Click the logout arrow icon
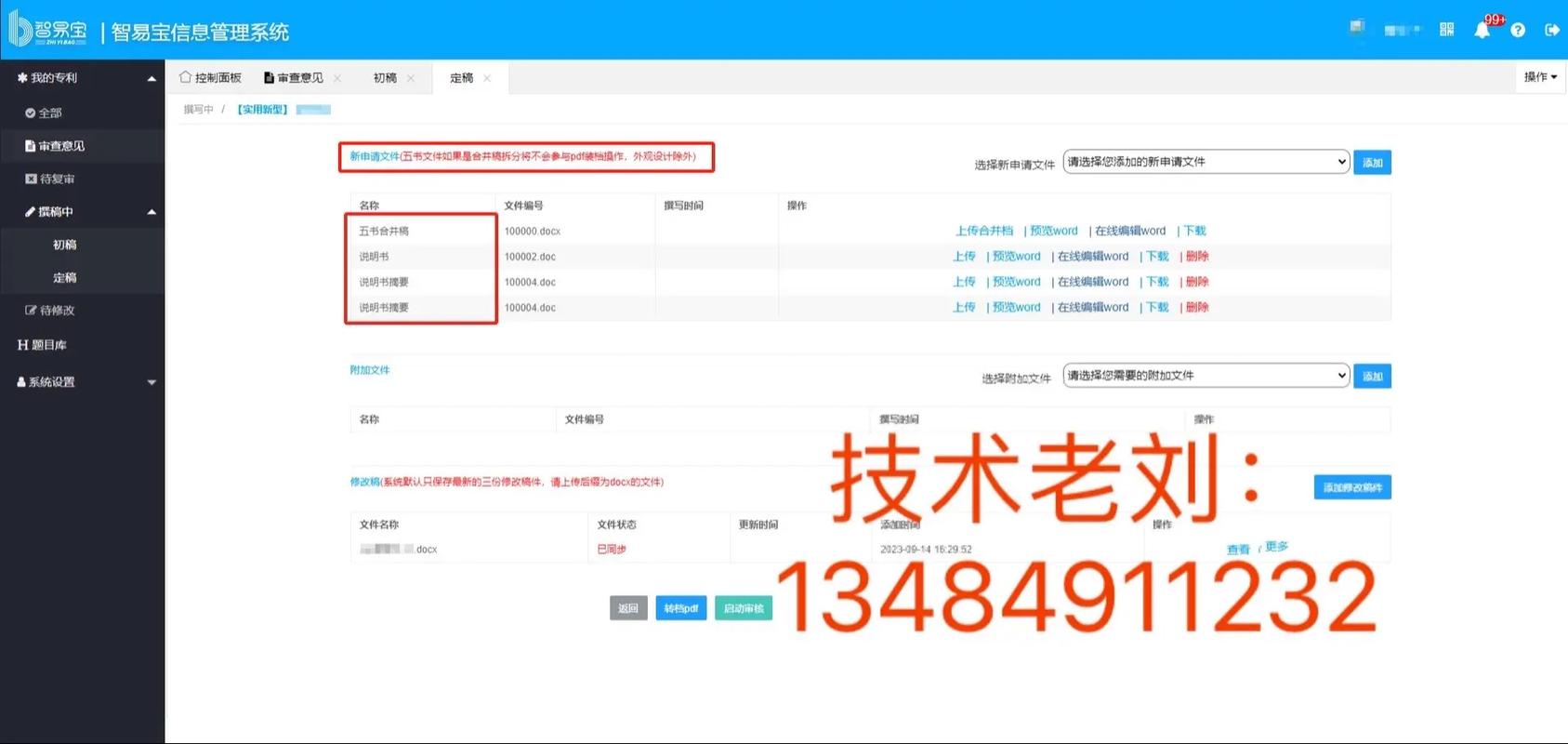 pyautogui.click(x=1551, y=30)
